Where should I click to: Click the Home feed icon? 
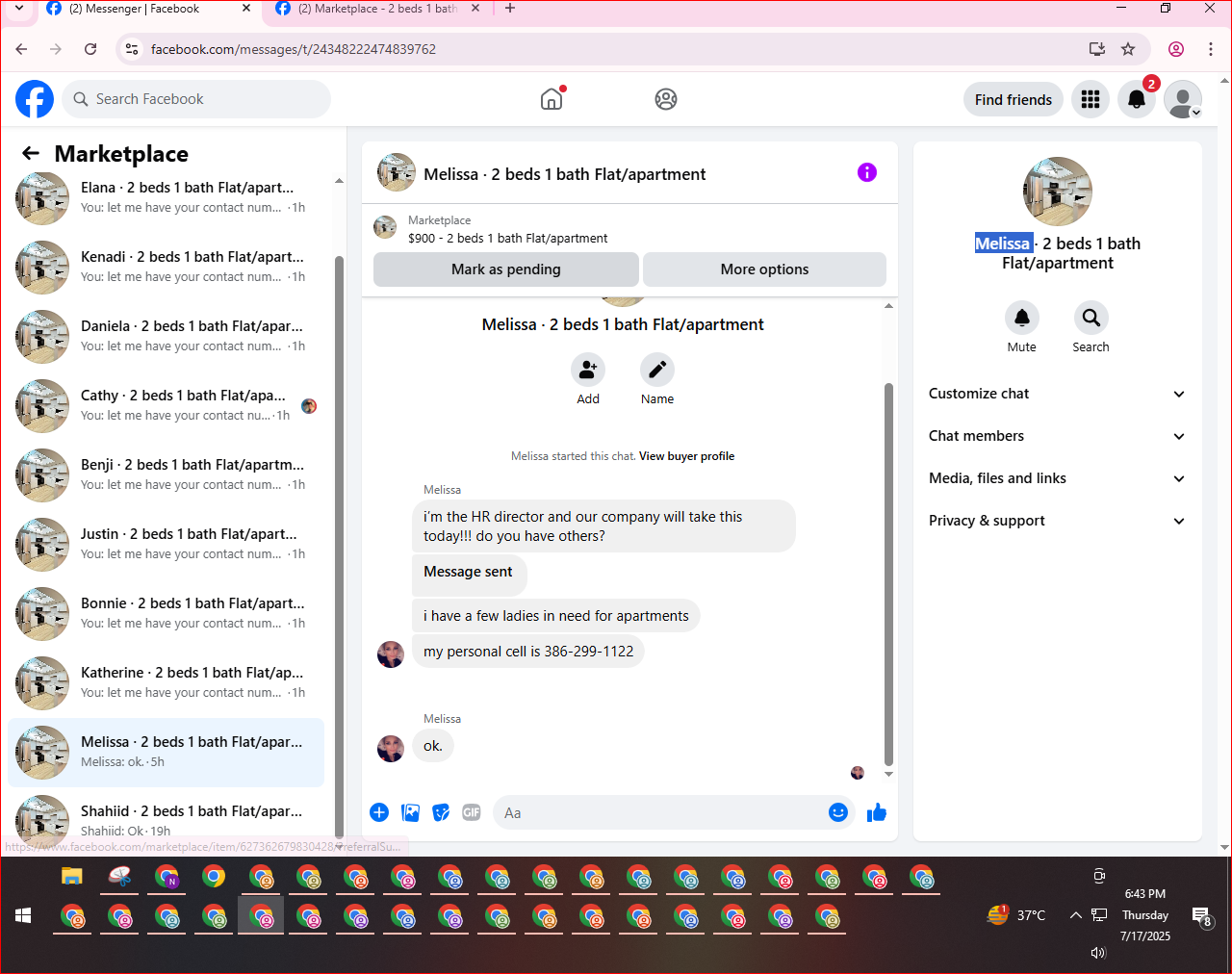tap(552, 99)
